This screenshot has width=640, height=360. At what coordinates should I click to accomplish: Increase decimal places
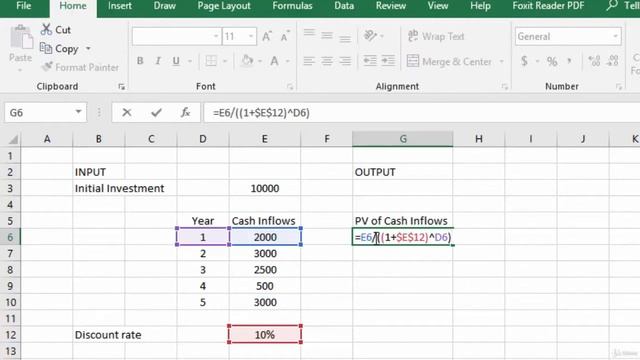594,61
